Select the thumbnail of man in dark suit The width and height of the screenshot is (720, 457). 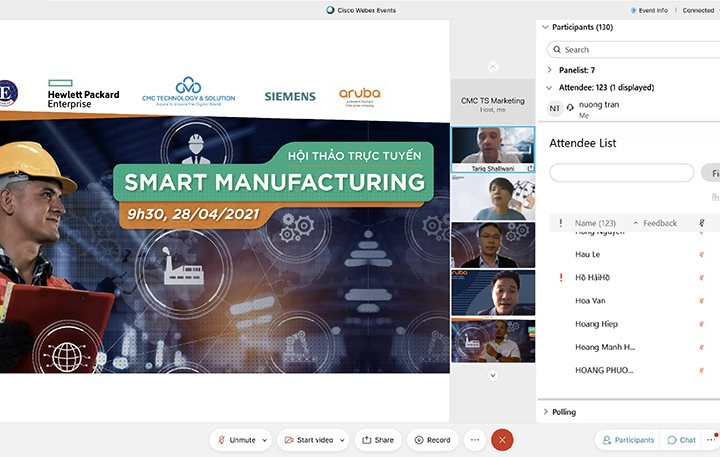493,245
